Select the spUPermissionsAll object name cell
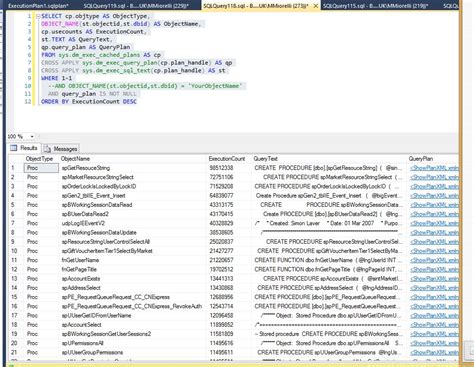The width and height of the screenshot is (474, 367). pyautogui.click(x=133, y=343)
